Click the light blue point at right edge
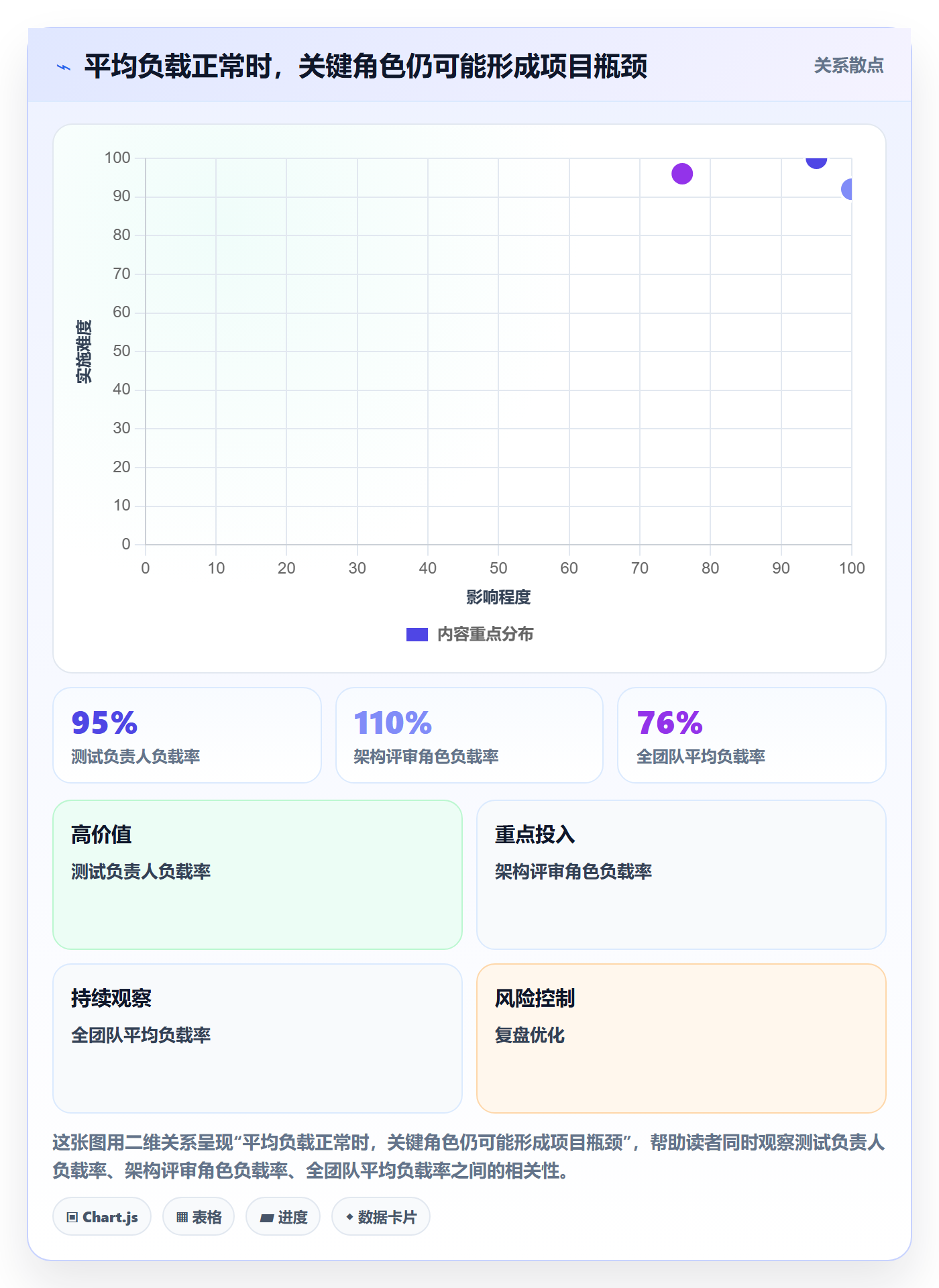 tap(848, 189)
